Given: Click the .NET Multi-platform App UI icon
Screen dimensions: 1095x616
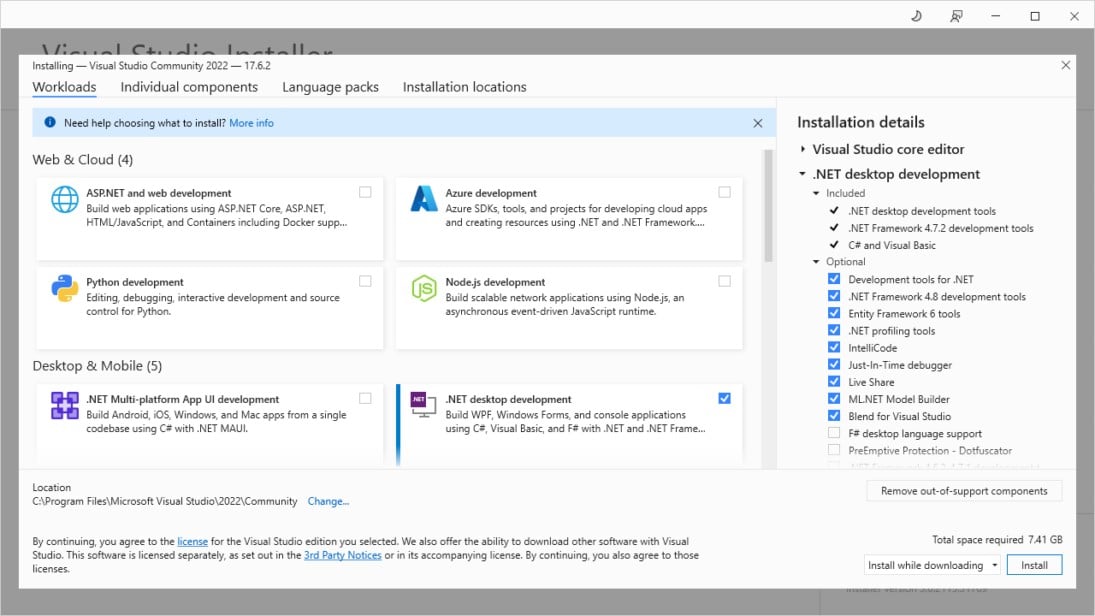Looking at the screenshot, I should point(64,406).
